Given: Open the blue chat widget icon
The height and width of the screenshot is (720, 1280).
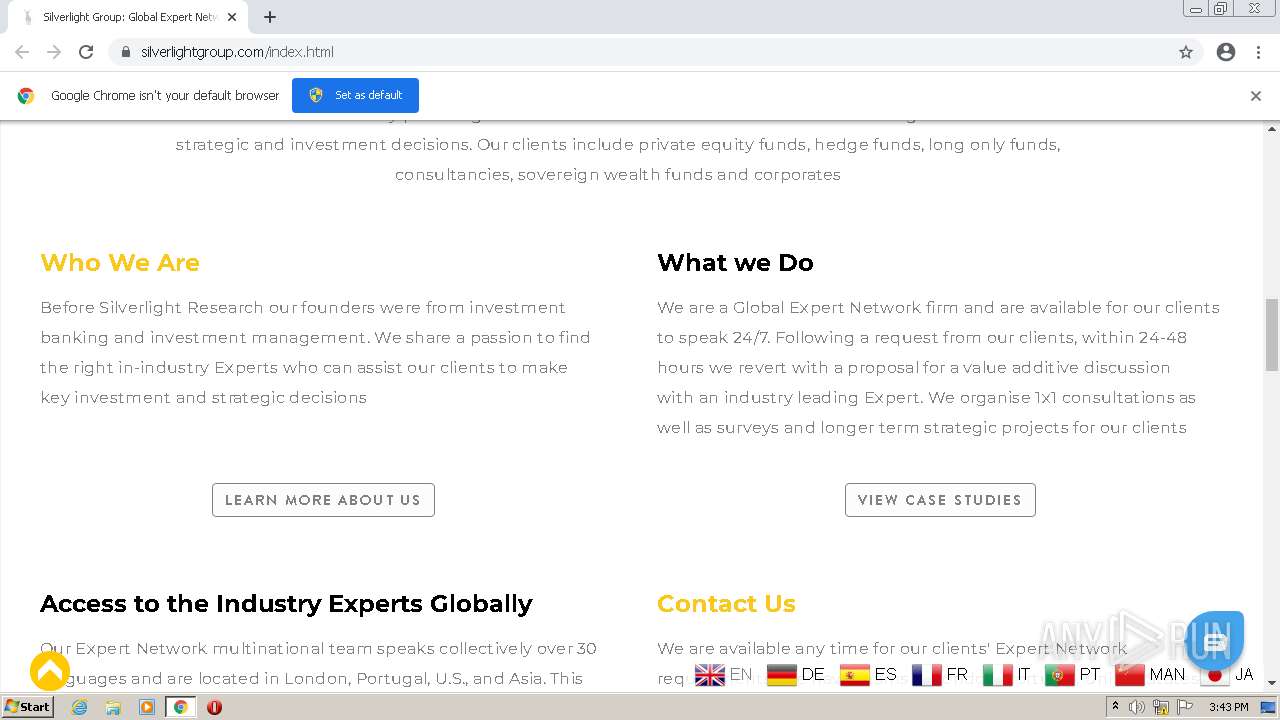Looking at the screenshot, I should (1215, 641).
